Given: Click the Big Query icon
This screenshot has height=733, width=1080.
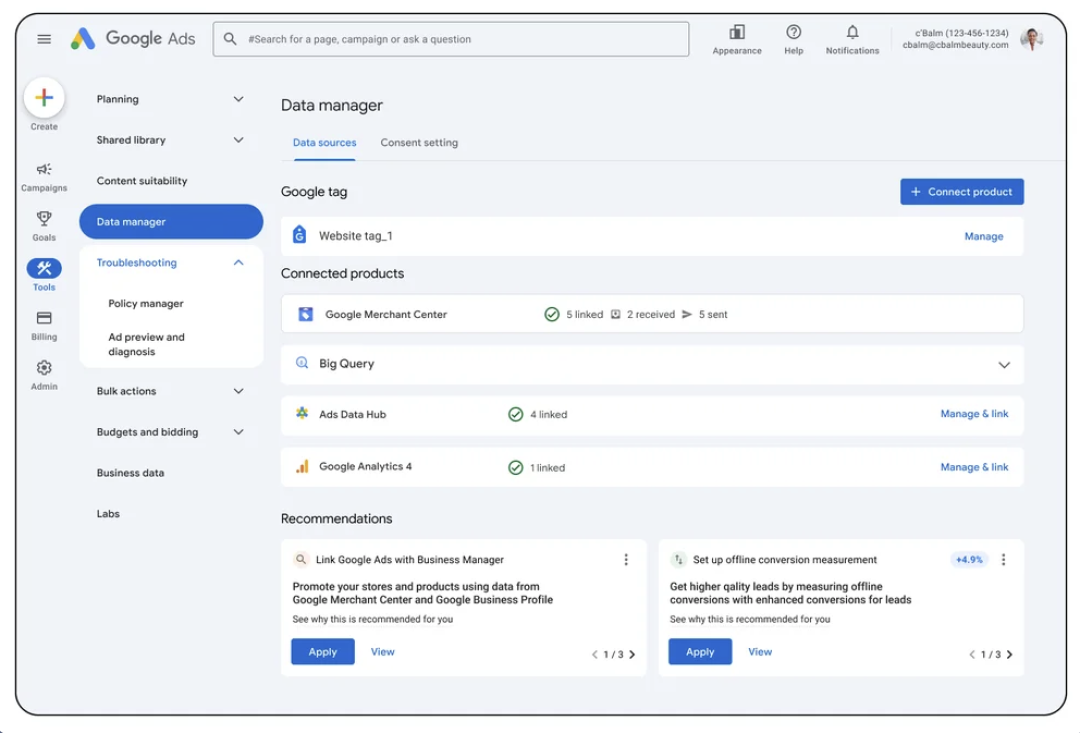Looking at the screenshot, I should pyautogui.click(x=302, y=363).
